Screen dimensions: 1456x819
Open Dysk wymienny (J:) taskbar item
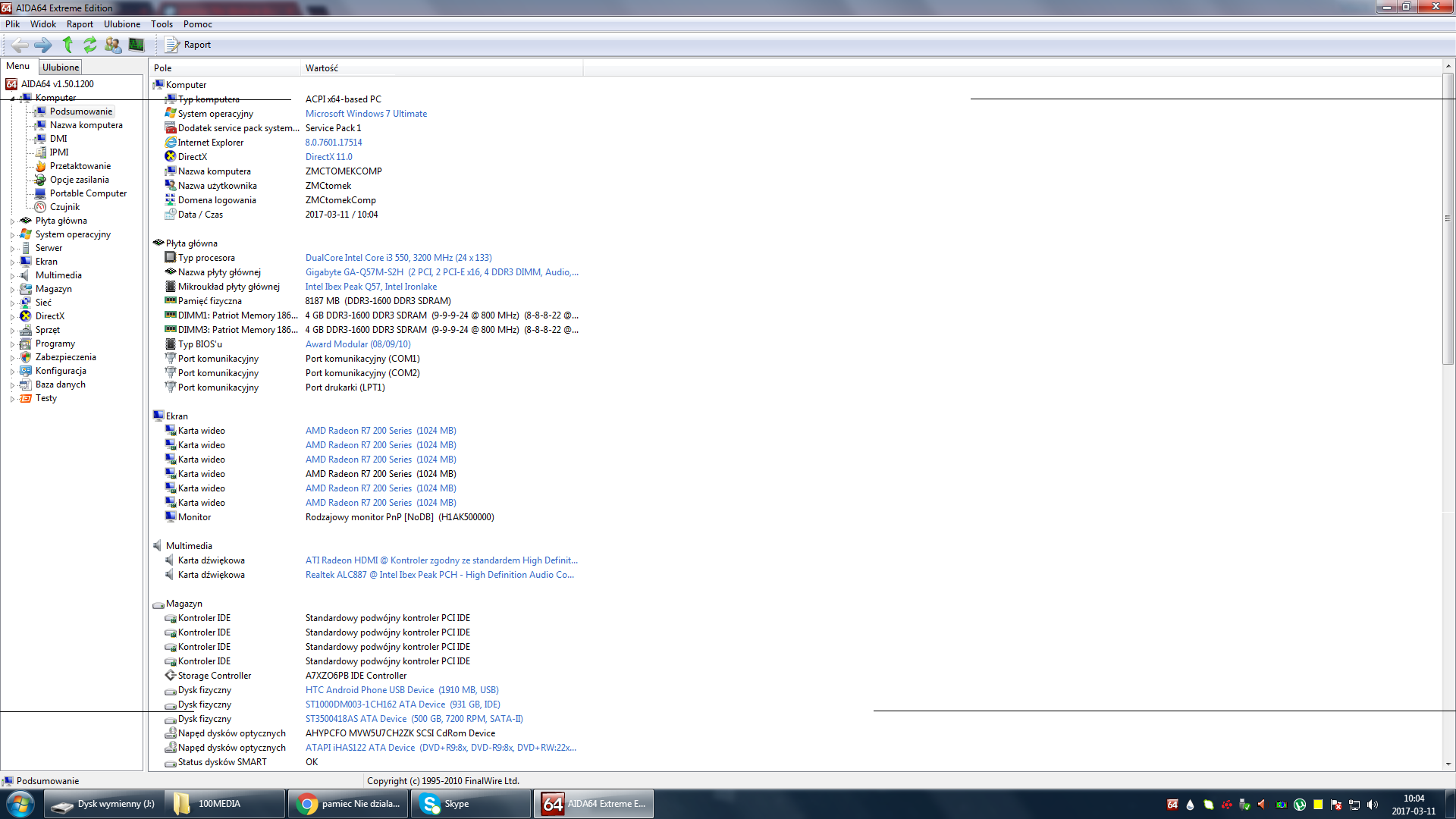tap(102, 804)
